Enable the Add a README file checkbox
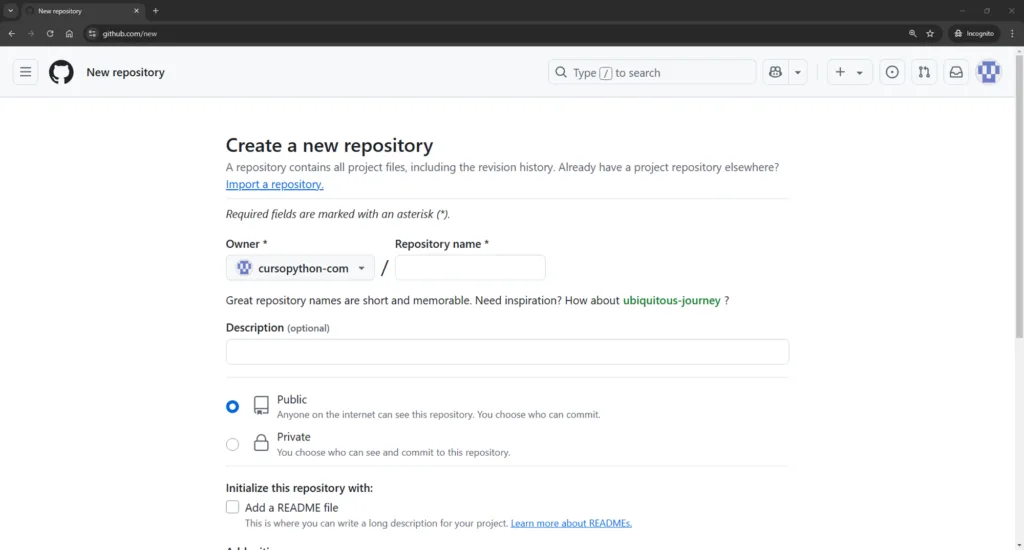The image size is (1024, 550). pyautogui.click(x=233, y=507)
